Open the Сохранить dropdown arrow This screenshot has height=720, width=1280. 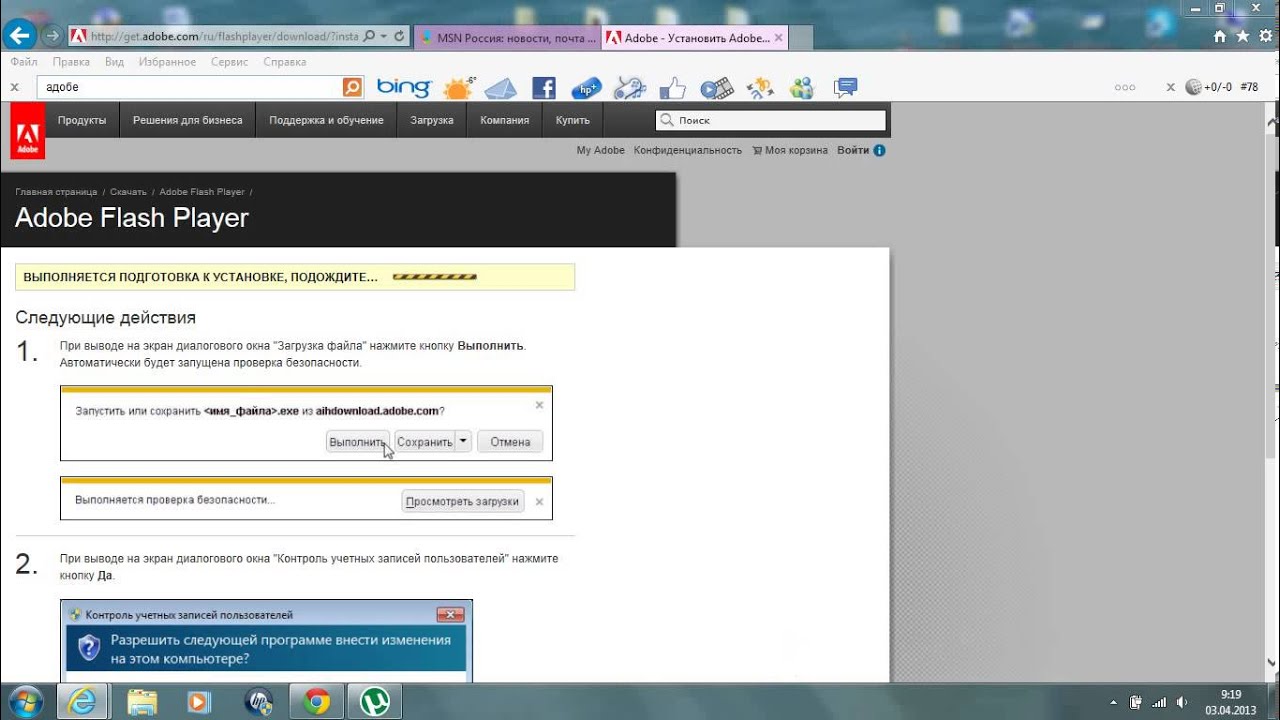pyautogui.click(x=463, y=441)
